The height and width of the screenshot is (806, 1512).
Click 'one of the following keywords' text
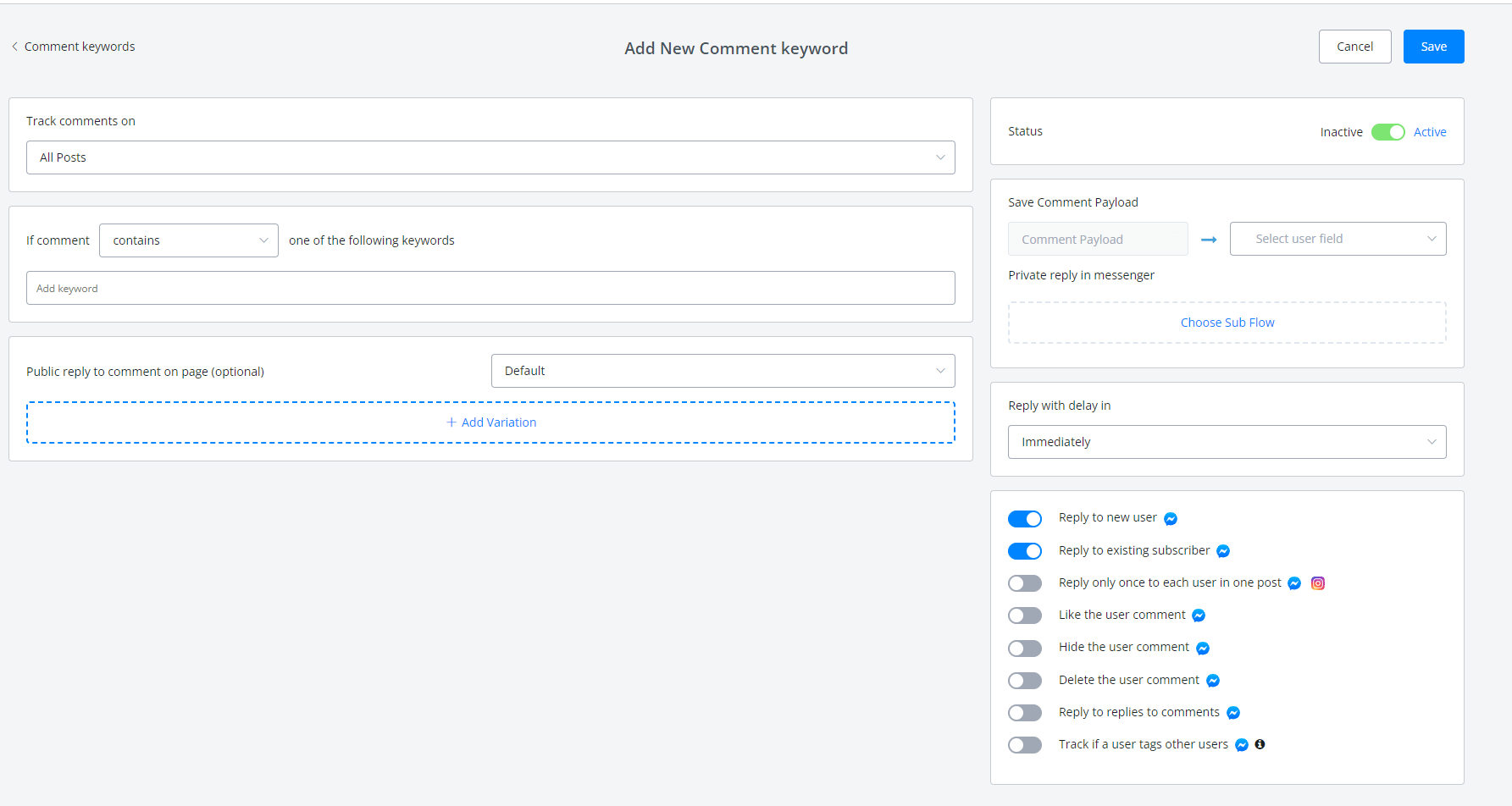pos(372,240)
